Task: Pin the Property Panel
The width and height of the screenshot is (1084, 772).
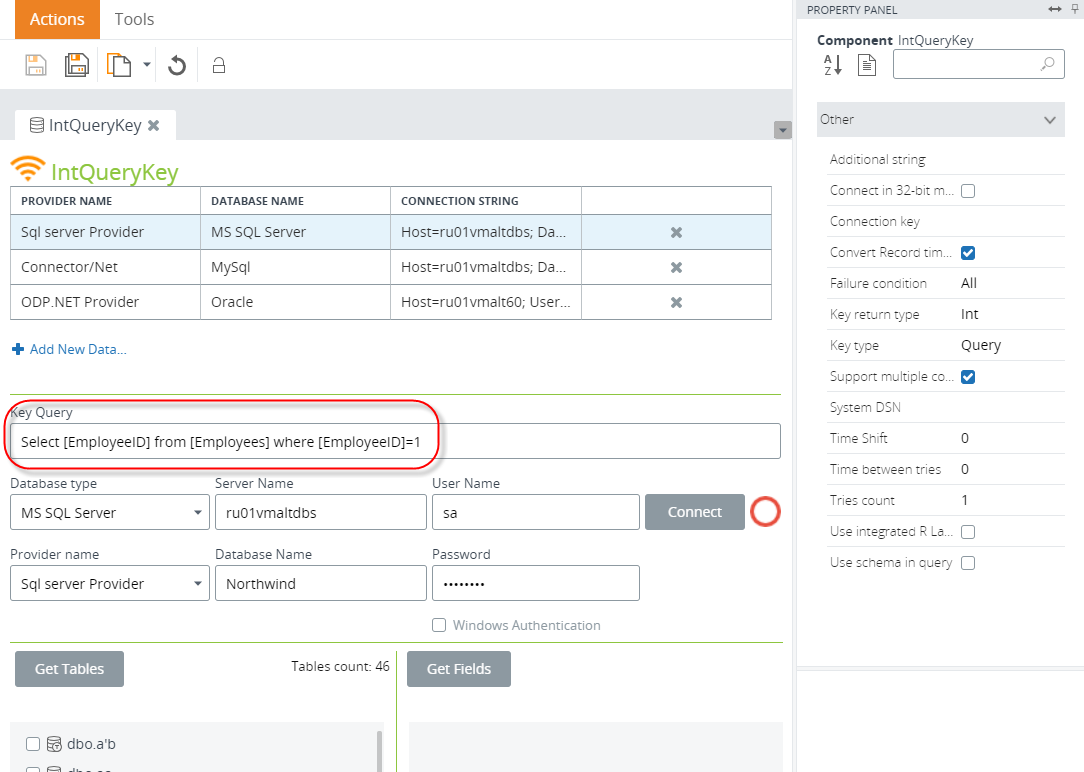Action: pyautogui.click(x=1074, y=9)
